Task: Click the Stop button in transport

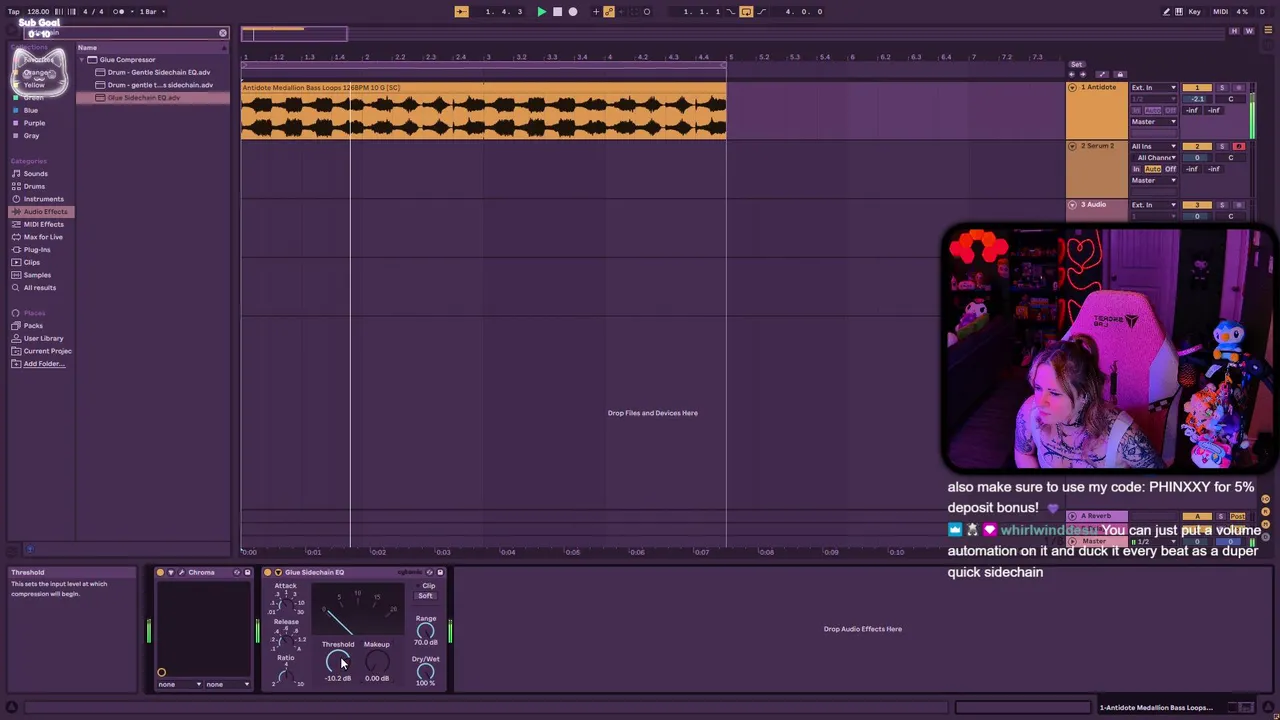Action: [557, 12]
